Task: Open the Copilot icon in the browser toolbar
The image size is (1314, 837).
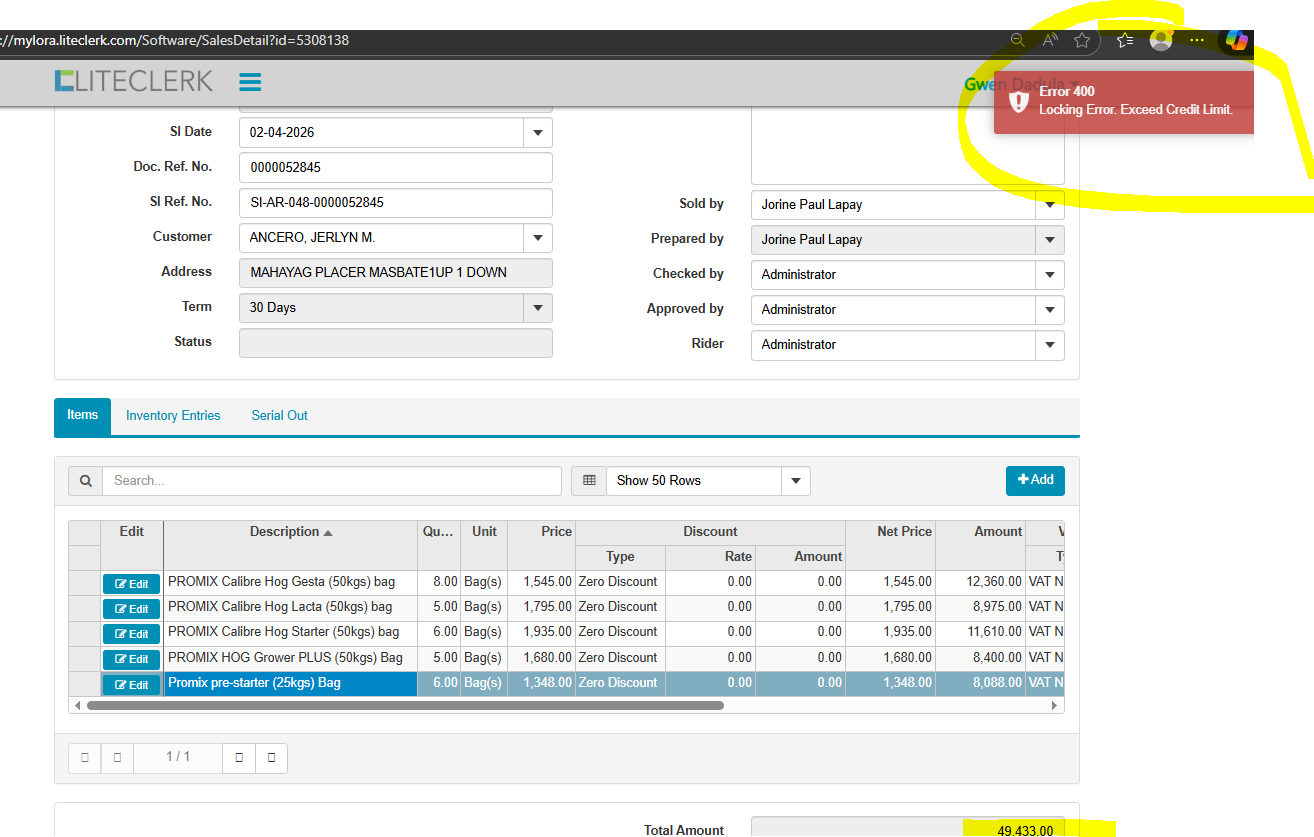Action: [1237, 40]
